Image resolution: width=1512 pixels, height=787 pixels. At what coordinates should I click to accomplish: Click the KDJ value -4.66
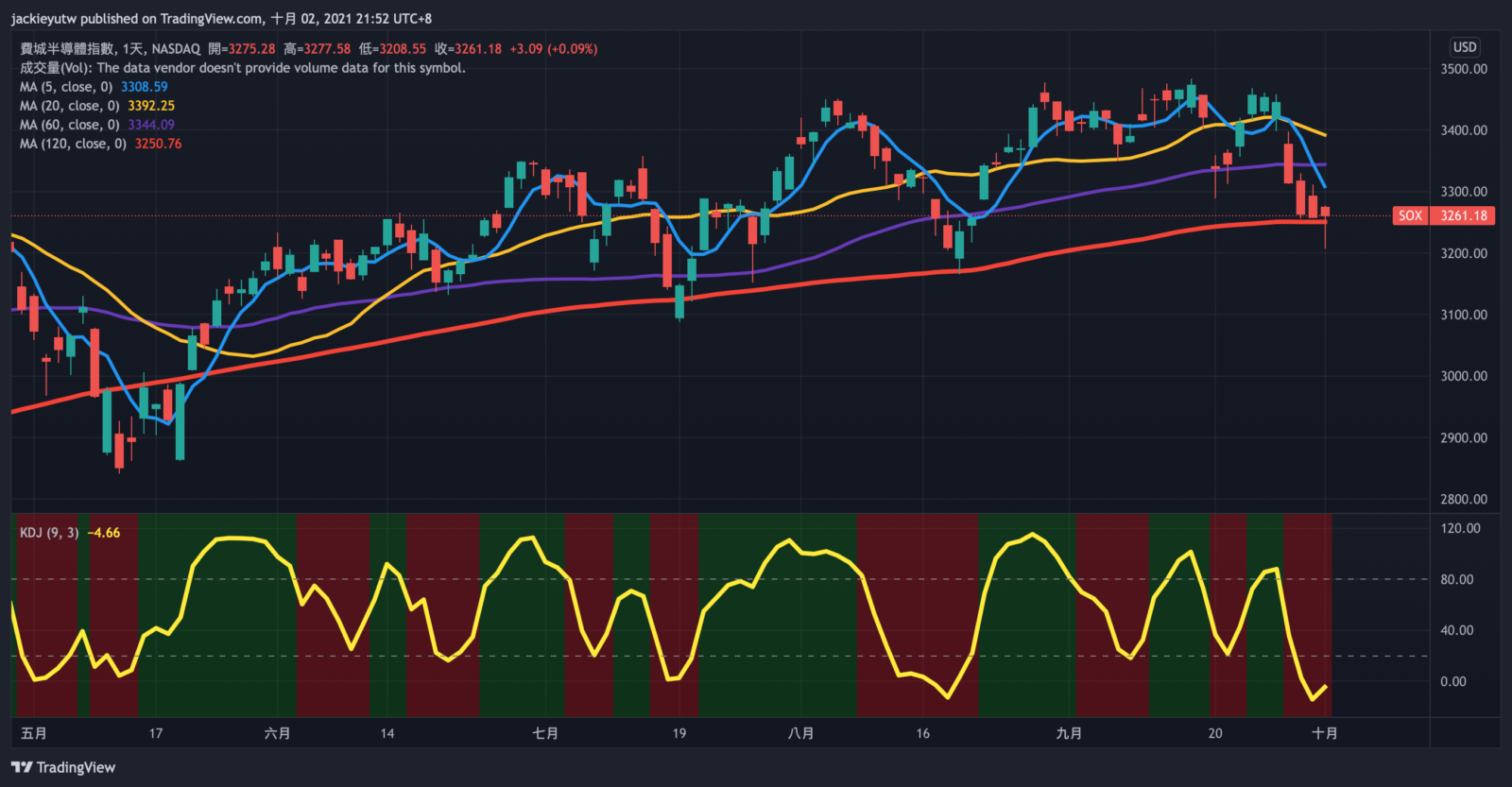point(104,533)
